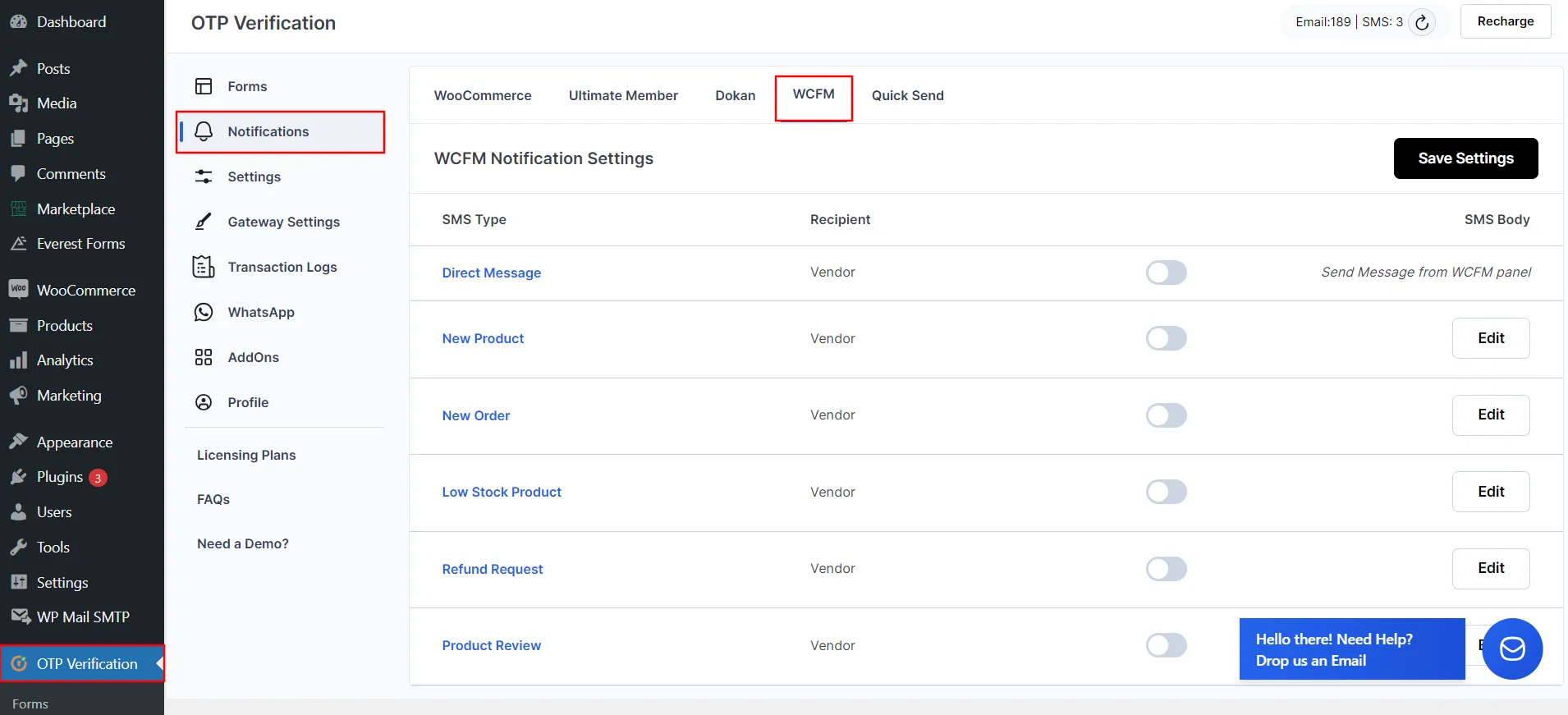Switch to the WooCommerce tab
This screenshot has height=715, width=1568.
tap(483, 95)
